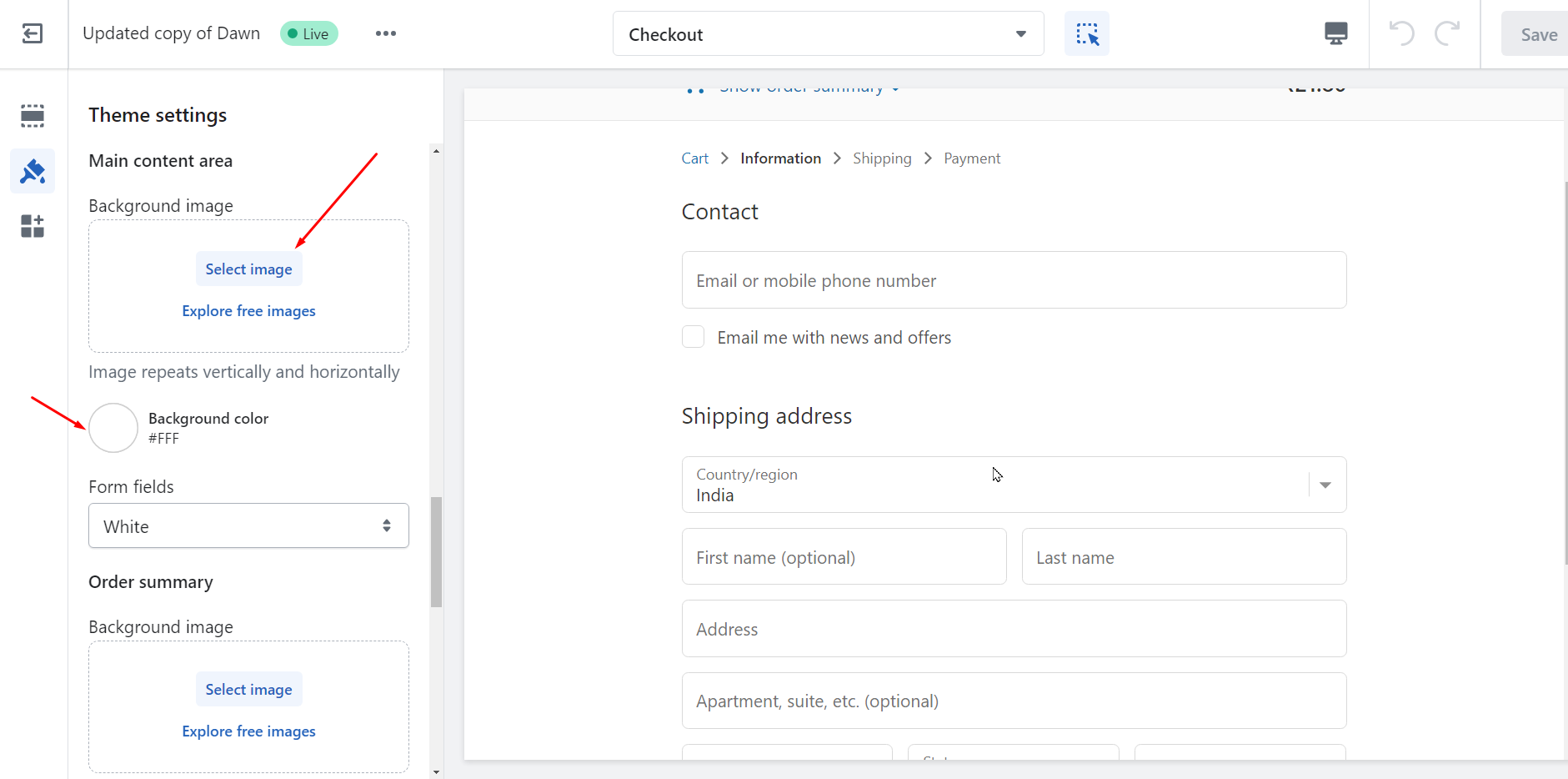Select the Theme settings paintbrush icon

click(x=33, y=171)
